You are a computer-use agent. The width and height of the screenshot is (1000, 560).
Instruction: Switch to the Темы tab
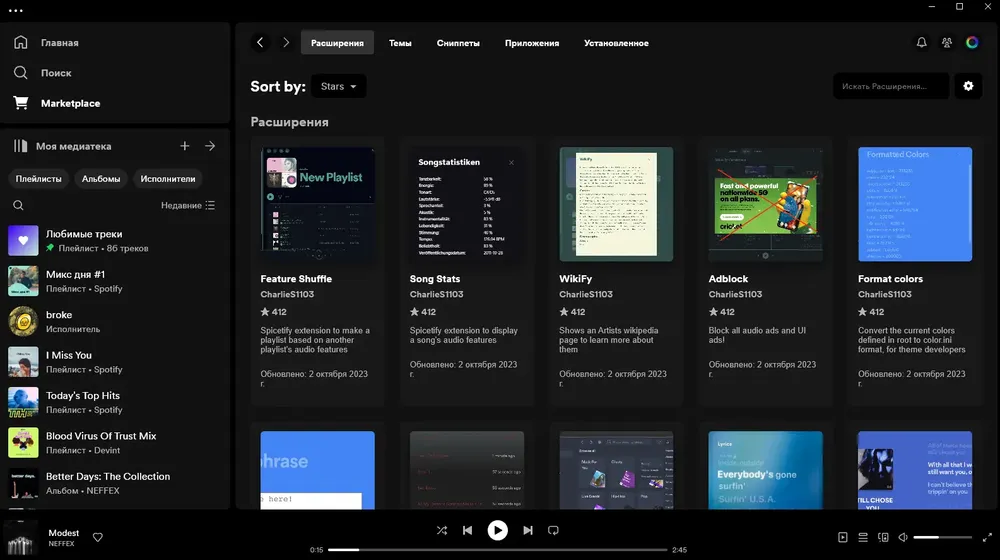point(401,43)
